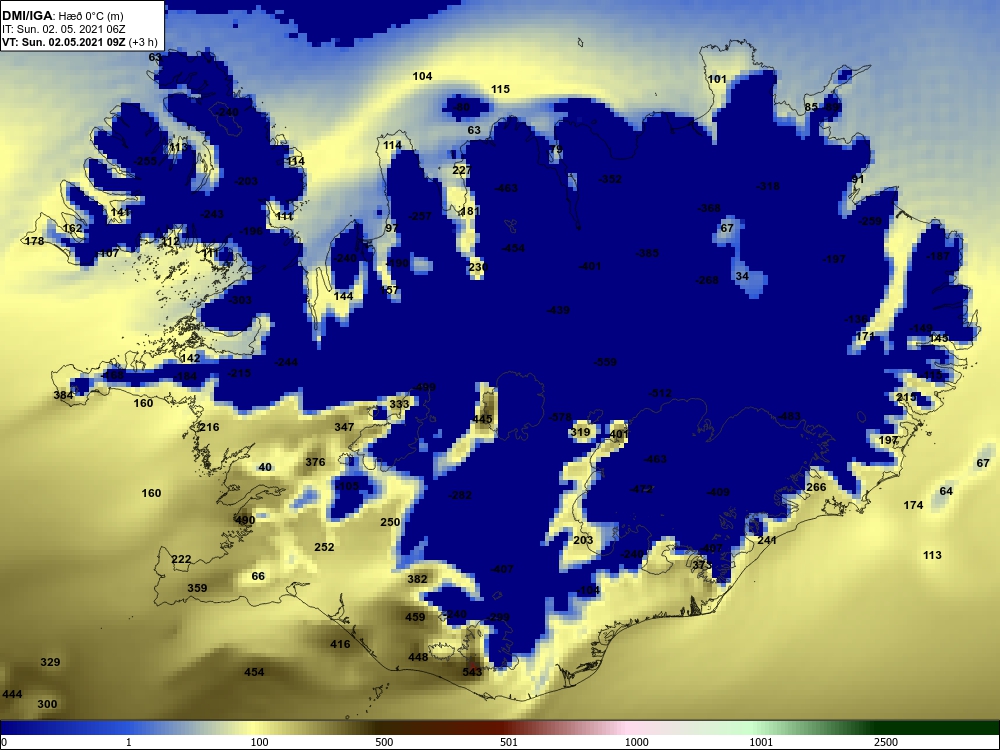Click the map value '227'
The image size is (1000, 750).
coord(462,170)
